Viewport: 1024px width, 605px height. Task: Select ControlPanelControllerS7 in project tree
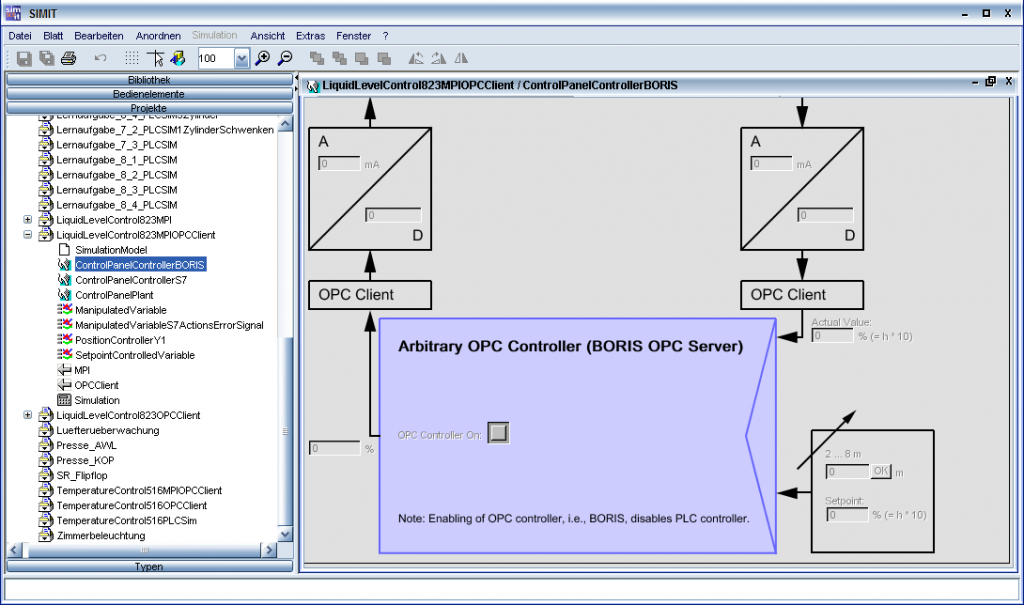point(130,280)
